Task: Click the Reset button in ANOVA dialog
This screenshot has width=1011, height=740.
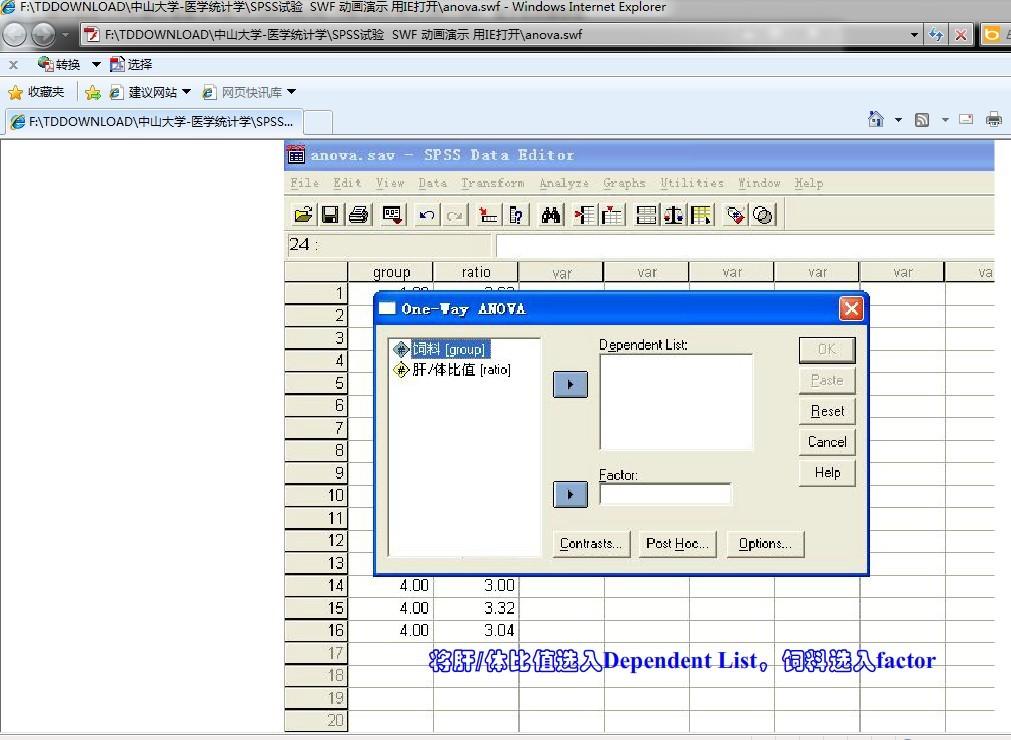Action: (827, 411)
